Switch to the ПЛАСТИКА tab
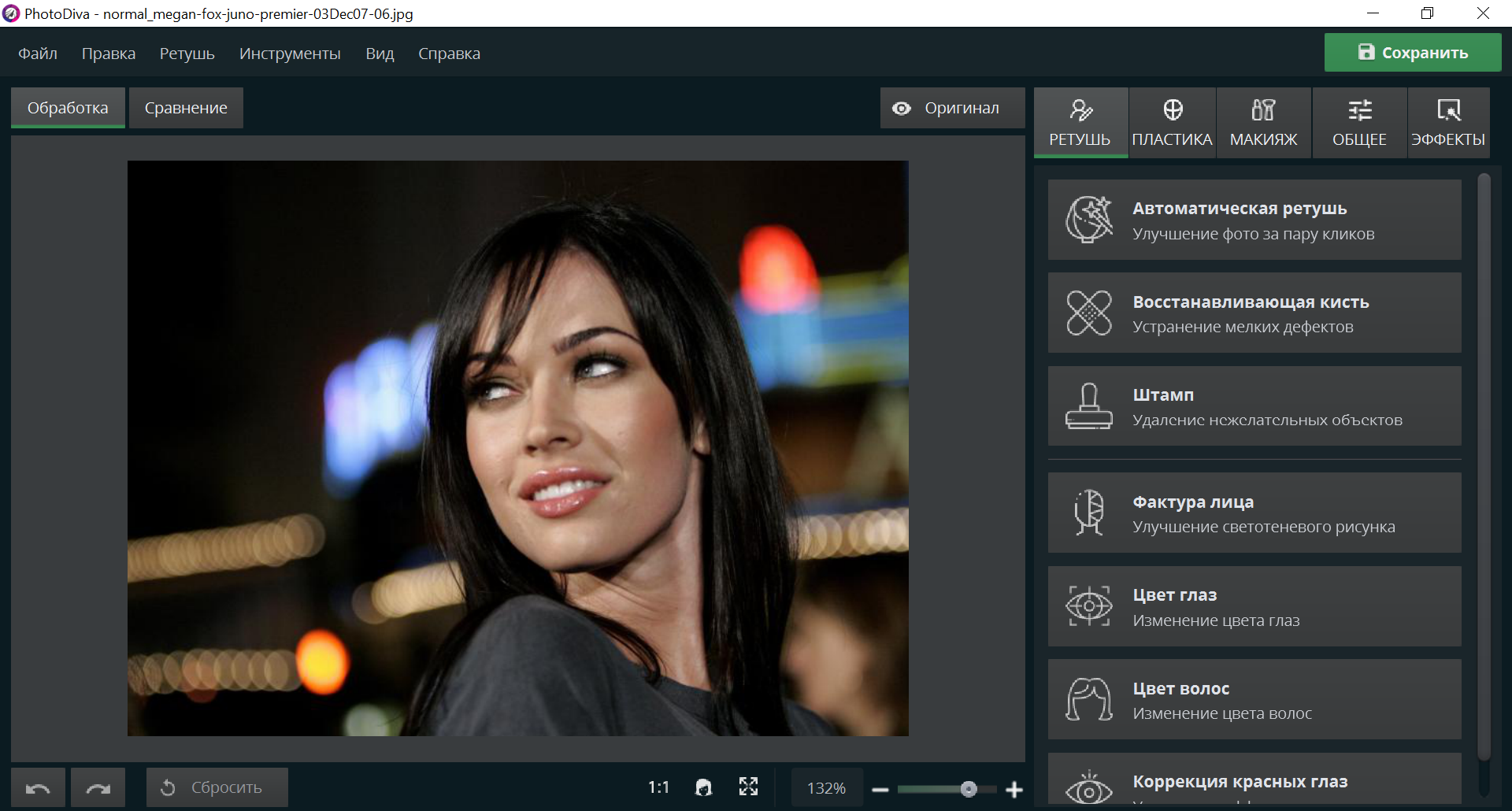This screenshot has height=811, width=1512. 1172,123
